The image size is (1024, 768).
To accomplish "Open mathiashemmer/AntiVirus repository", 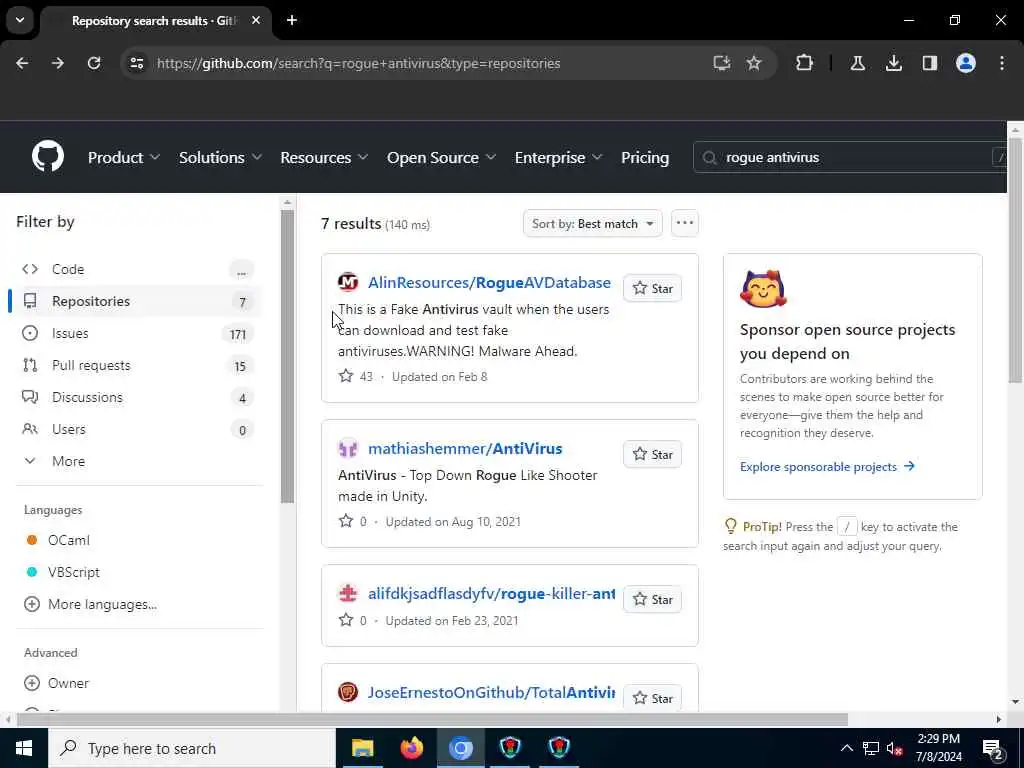I will (x=465, y=448).
